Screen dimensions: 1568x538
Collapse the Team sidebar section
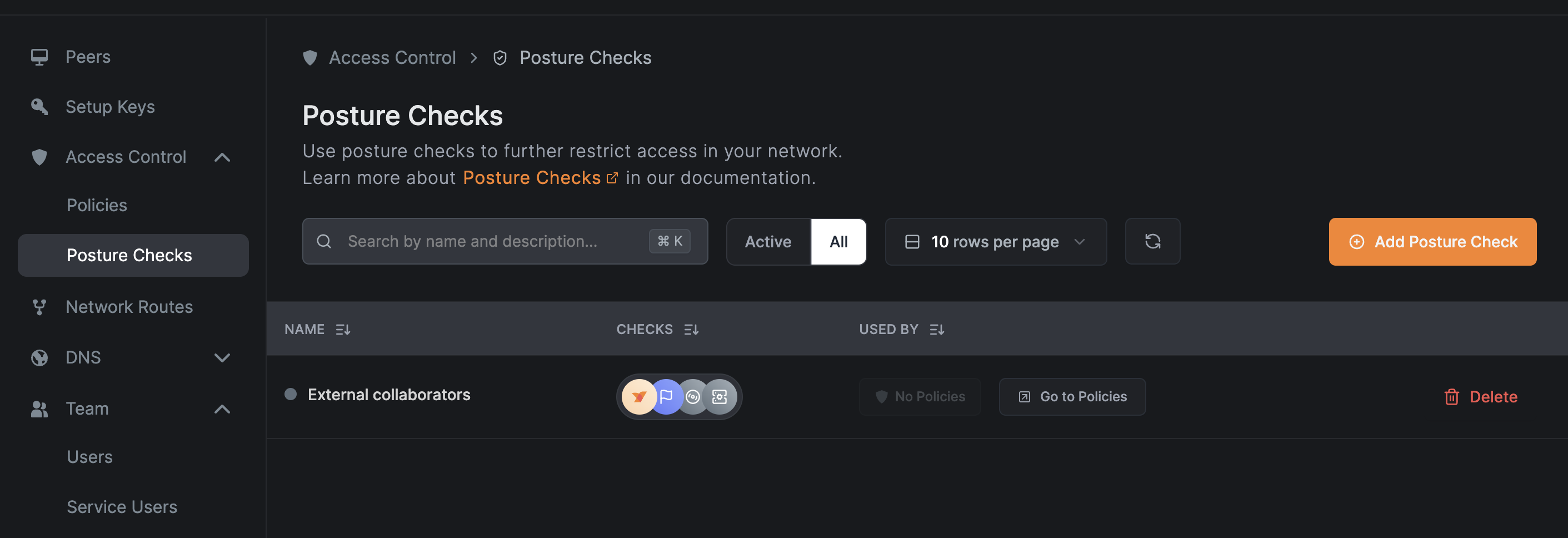coord(222,409)
